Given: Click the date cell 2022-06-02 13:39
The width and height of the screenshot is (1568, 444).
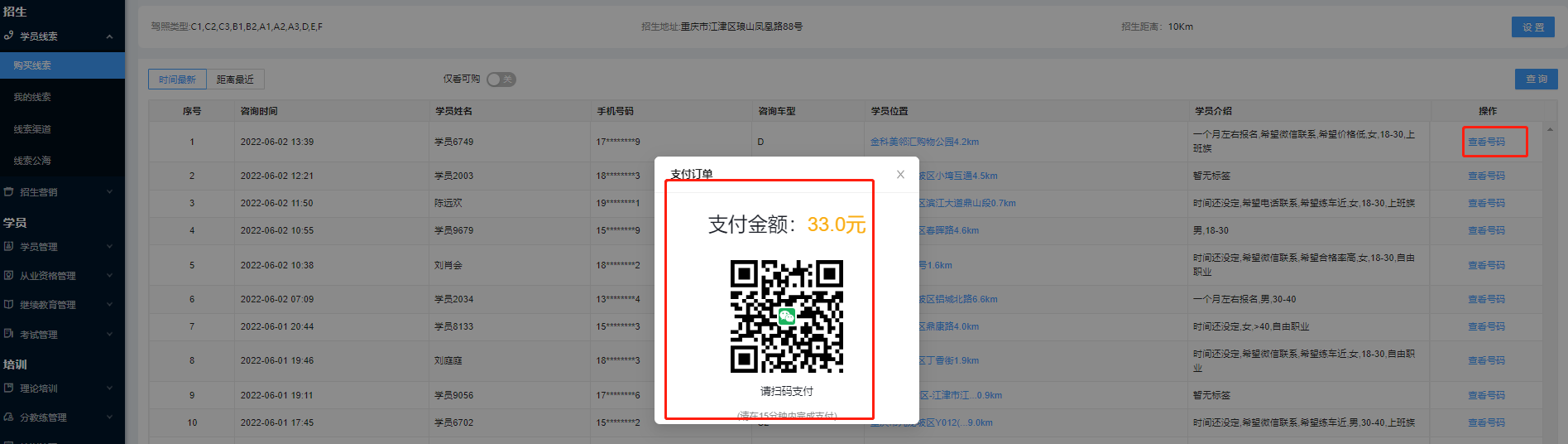Looking at the screenshot, I should tap(277, 142).
